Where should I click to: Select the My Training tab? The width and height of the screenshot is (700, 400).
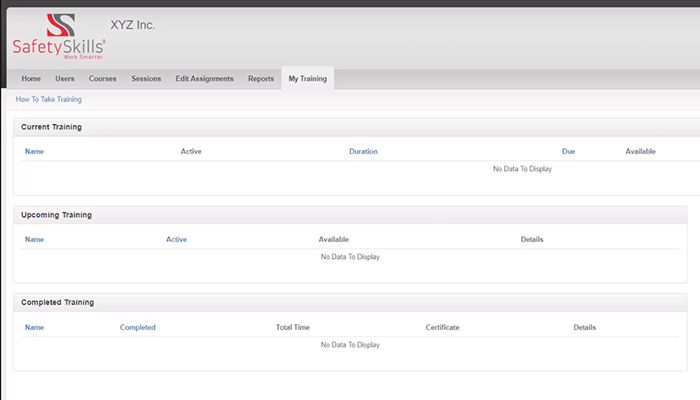point(307,79)
